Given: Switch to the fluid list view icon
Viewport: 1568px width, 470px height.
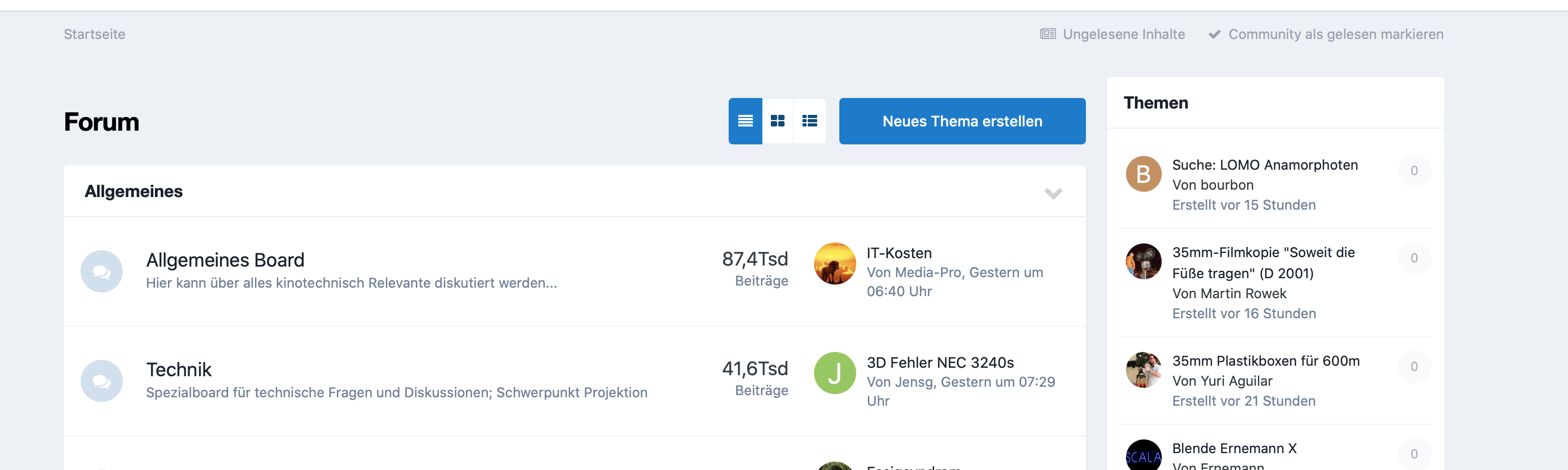Looking at the screenshot, I should tap(810, 121).
